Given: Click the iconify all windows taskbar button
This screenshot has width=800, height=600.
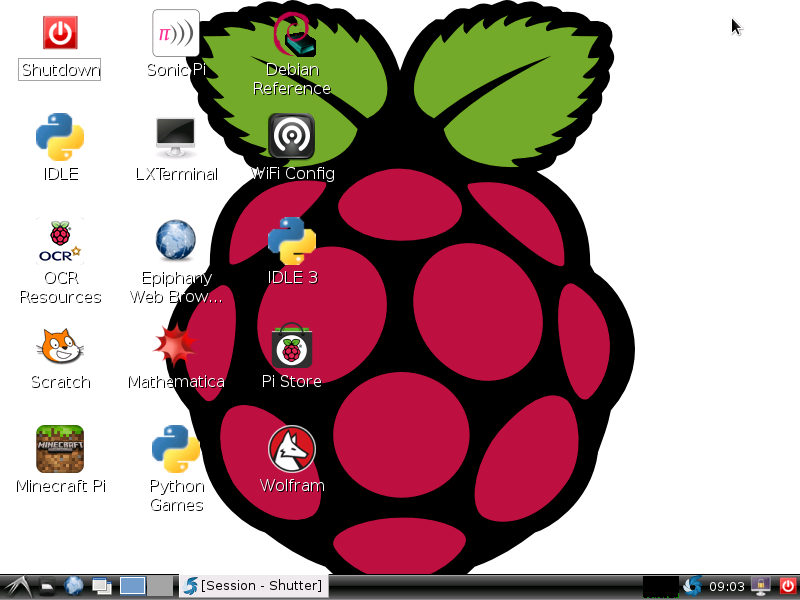Looking at the screenshot, I should coord(102,586).
